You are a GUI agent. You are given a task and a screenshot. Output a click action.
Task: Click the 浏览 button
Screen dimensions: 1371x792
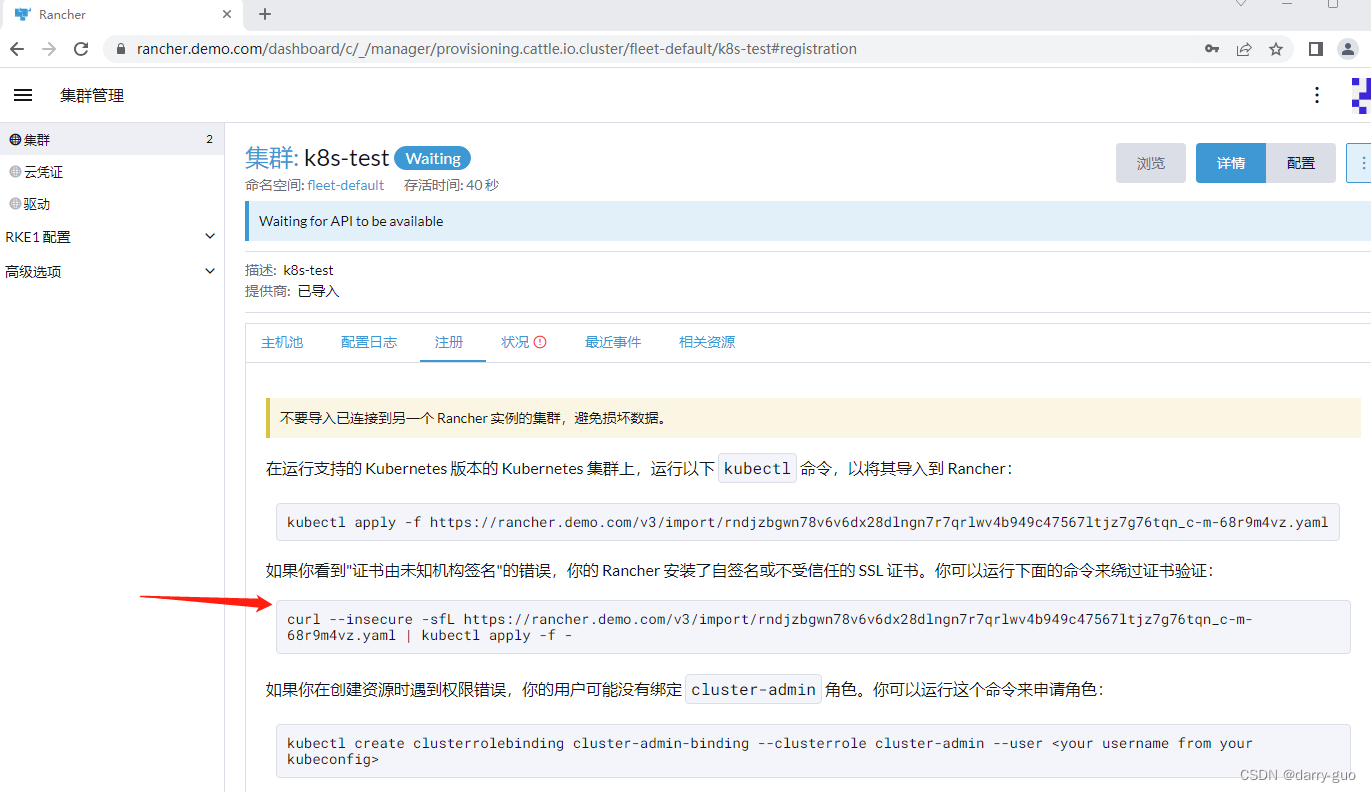coord(1151,163)
